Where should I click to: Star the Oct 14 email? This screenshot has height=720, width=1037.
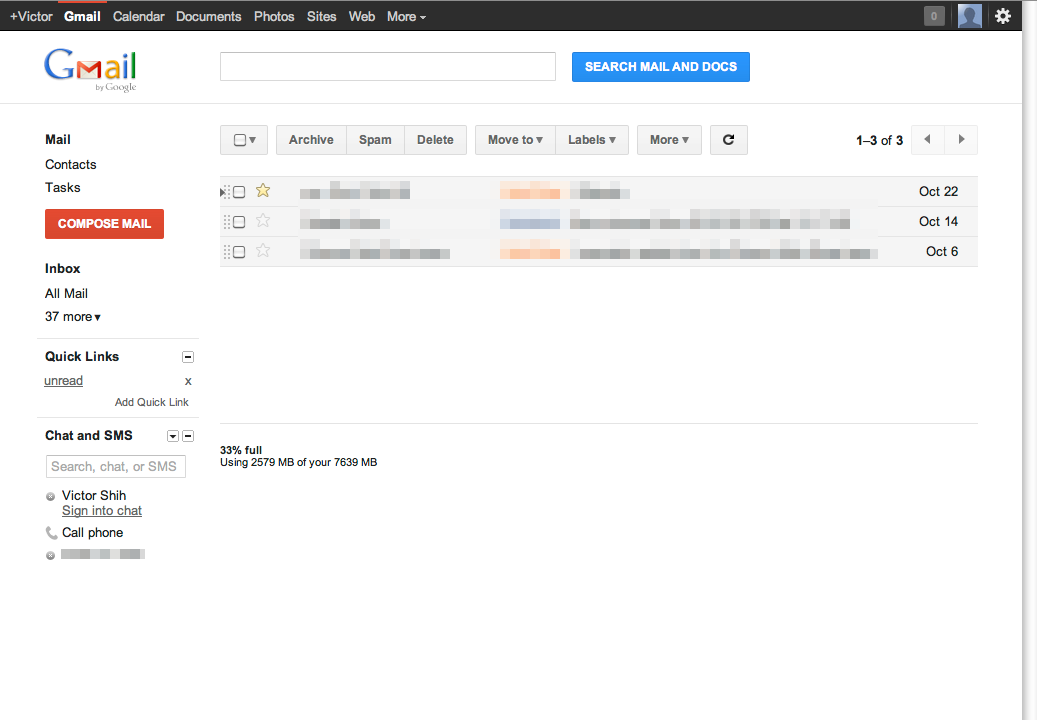[x=263, y=221]
